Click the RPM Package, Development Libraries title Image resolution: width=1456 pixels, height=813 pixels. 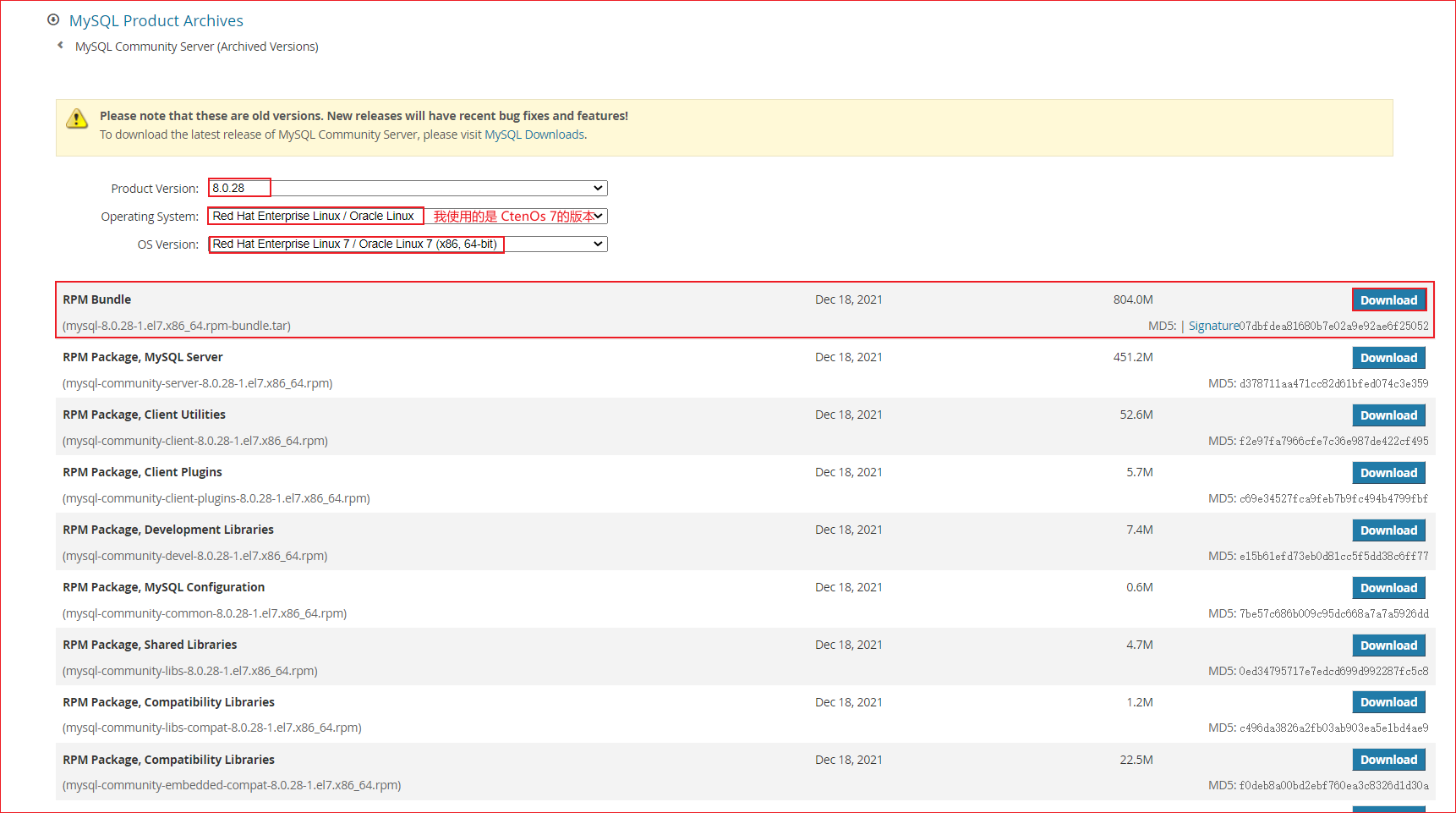point(168,530)
